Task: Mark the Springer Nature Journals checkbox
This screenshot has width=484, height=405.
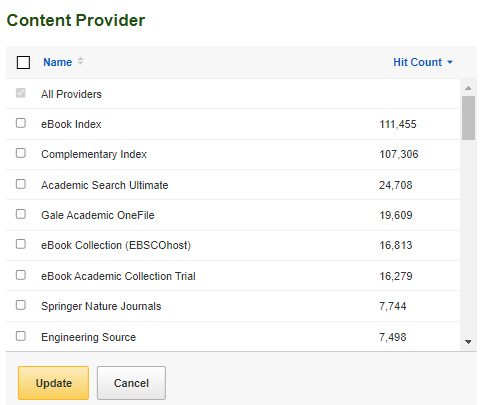Action: pos(21,305)
